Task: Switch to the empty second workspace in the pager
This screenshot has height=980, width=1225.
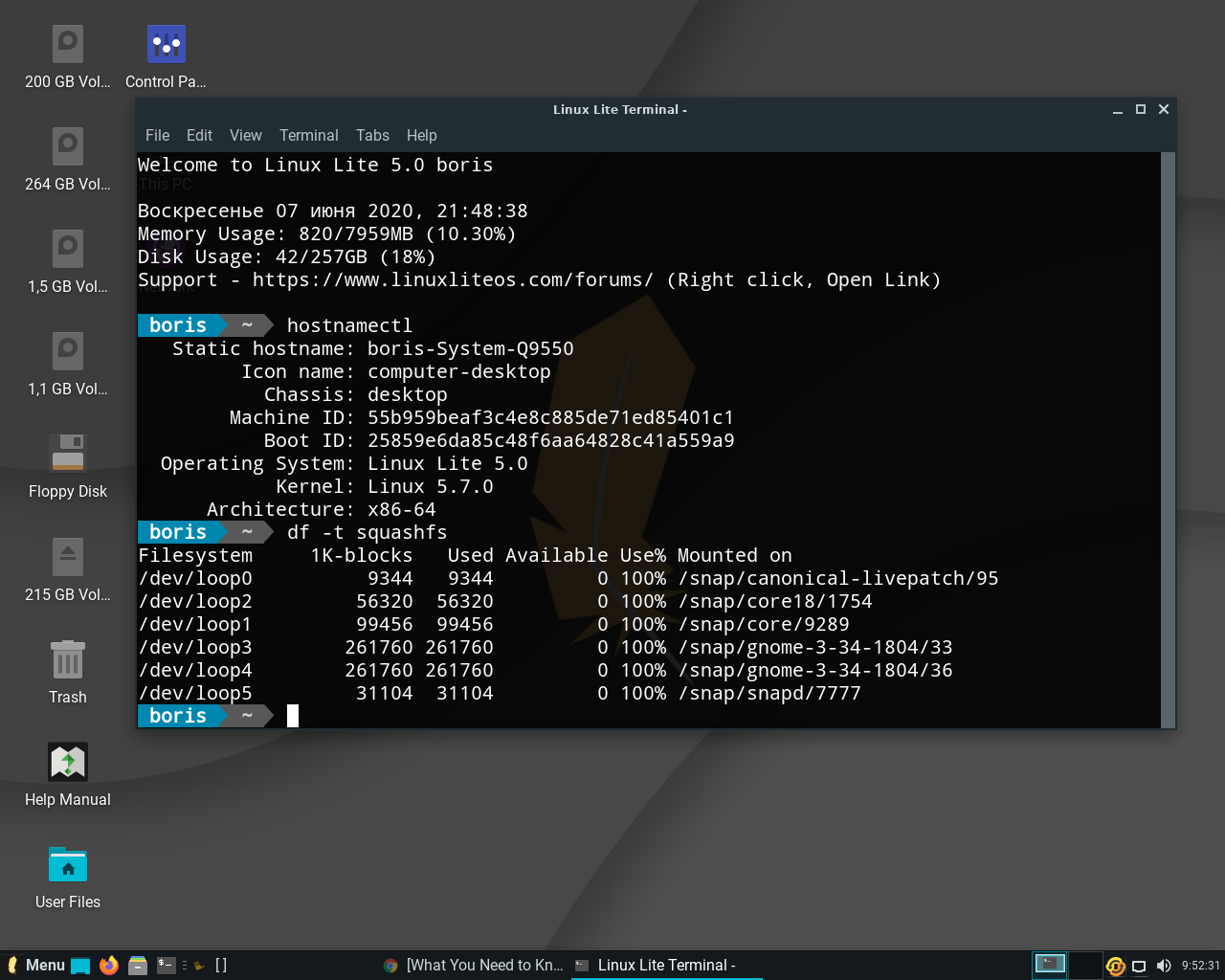Action: pyautogui.click(x=1084, y=965)
